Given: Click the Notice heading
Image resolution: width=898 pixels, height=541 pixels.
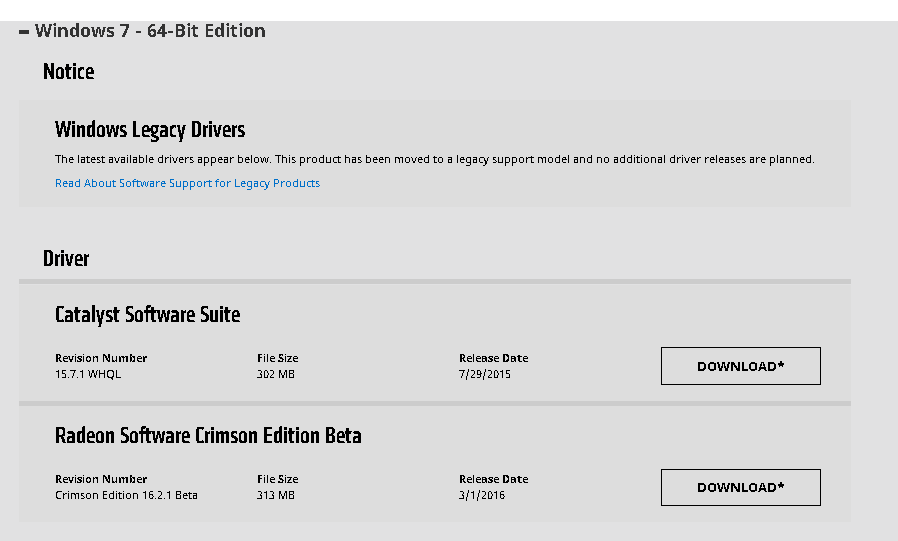Looking at the screenshot, I should tap(69, 72).
